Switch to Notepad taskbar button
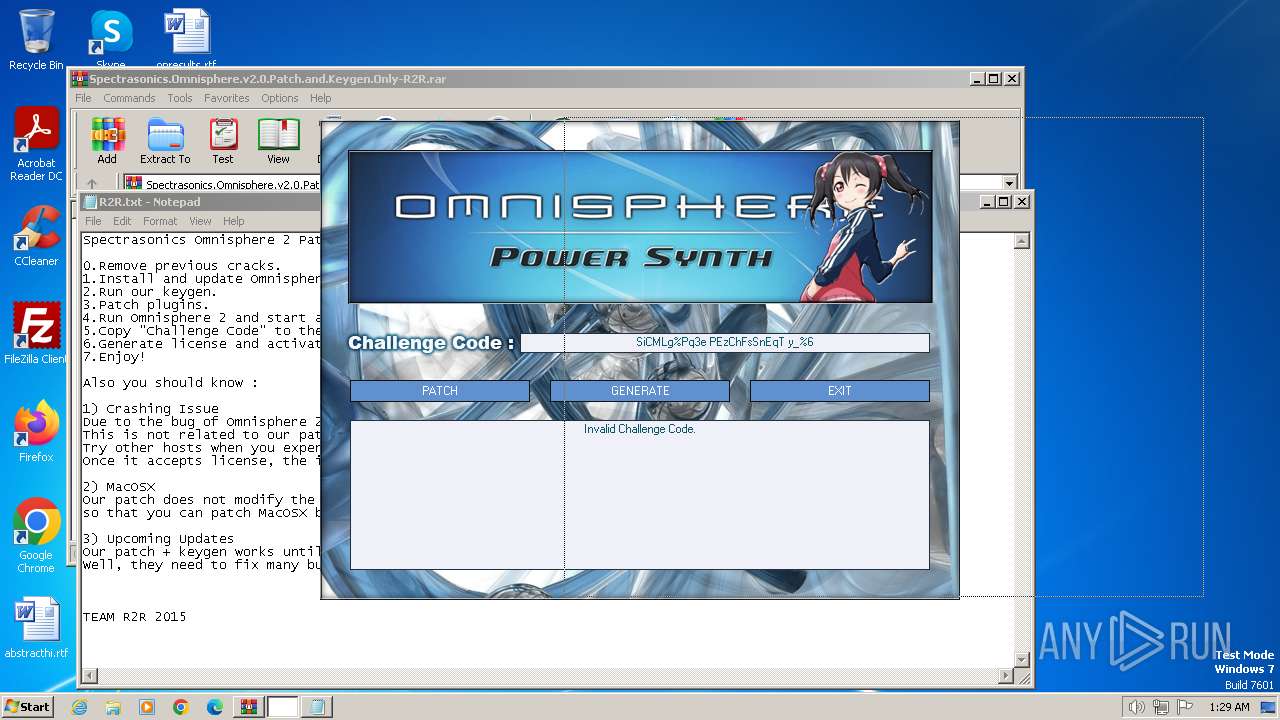Viewport: 1280px width, 720px height. tap(317, 707)
